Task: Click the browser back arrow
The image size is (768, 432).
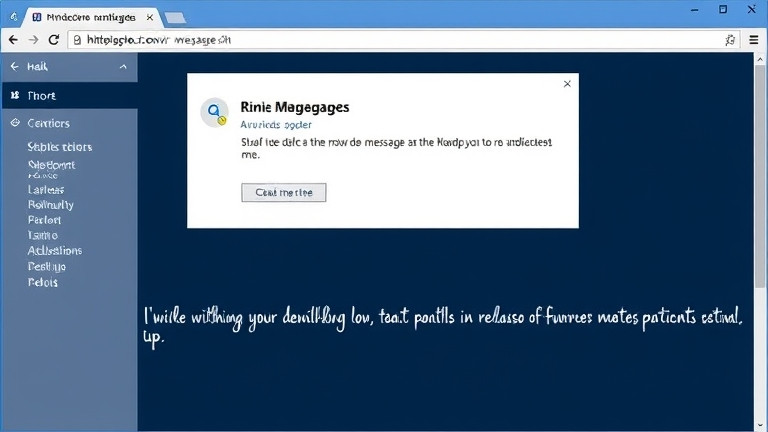Action: click(13, 40)
